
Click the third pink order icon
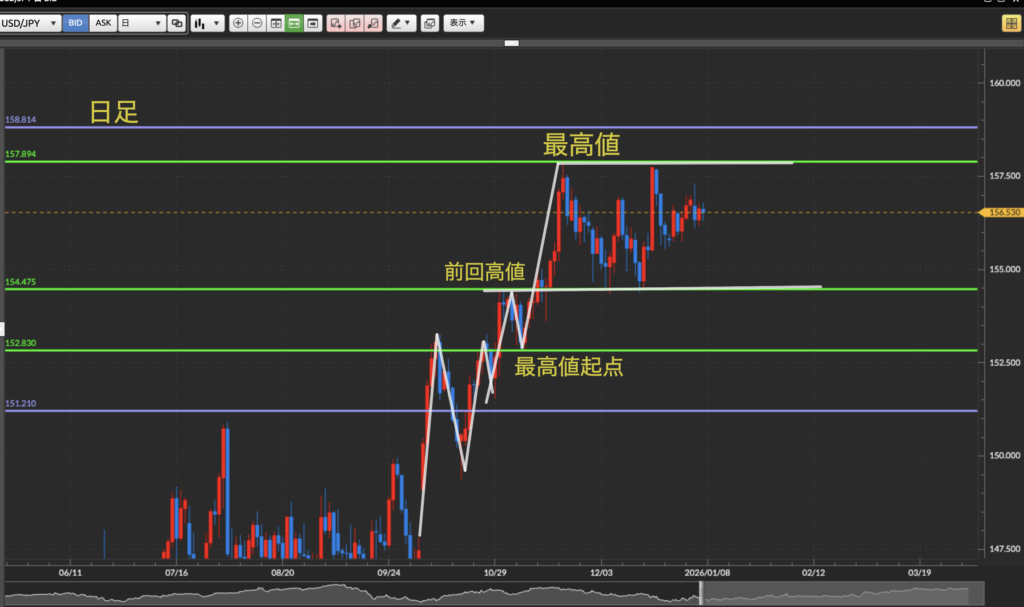(373, 23)
